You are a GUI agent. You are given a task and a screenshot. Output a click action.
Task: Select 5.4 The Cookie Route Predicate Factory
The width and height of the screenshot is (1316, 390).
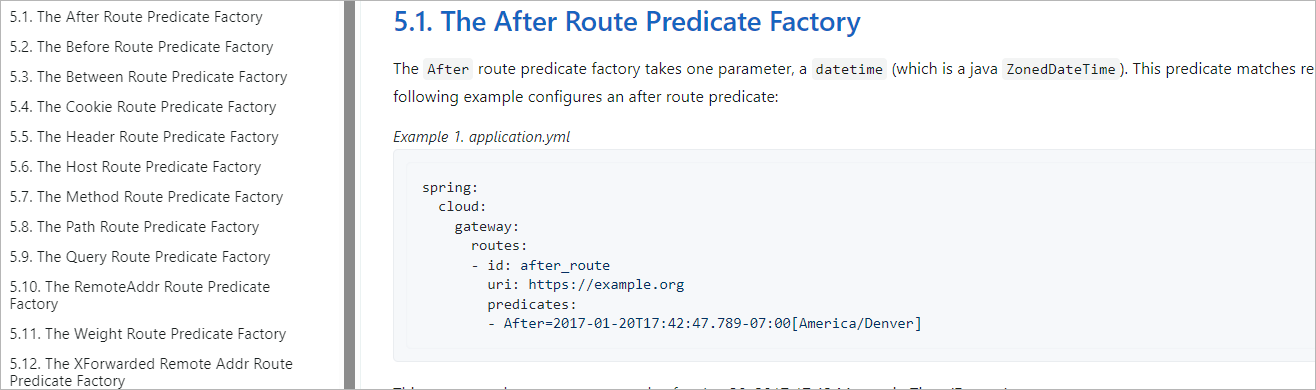point(143,107)
